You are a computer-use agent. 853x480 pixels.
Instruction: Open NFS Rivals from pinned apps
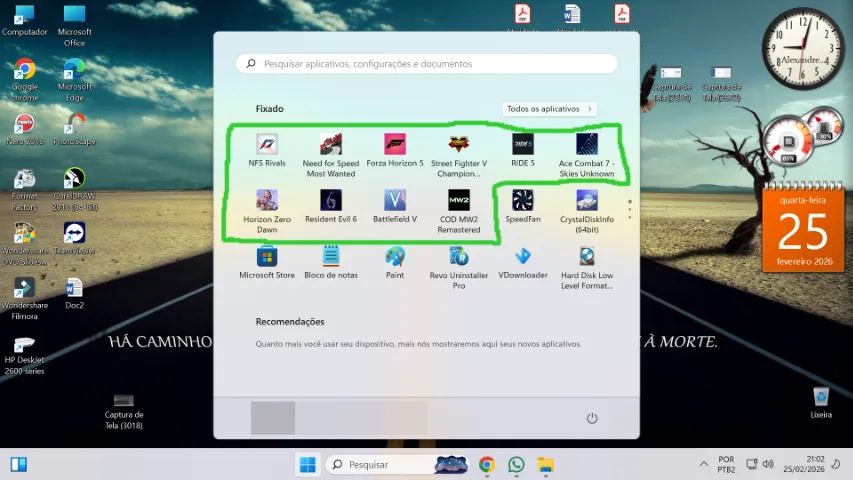267,150
